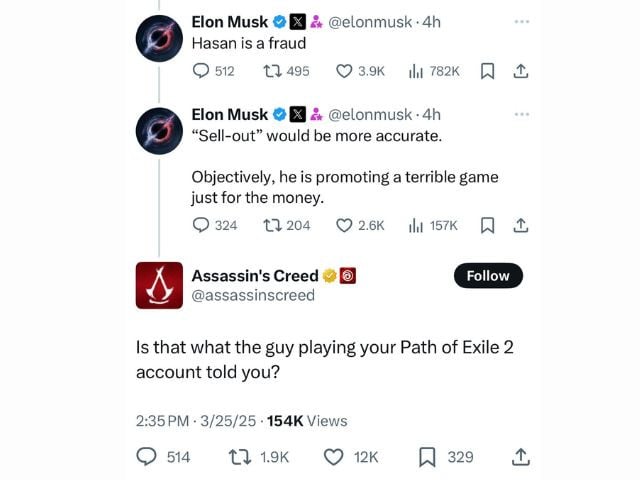Image resolution: width=640 pixels, height=480 pixels.
Task: Open Elon Musk's avatar on first tweet
Action: click(x=159, y=40)
